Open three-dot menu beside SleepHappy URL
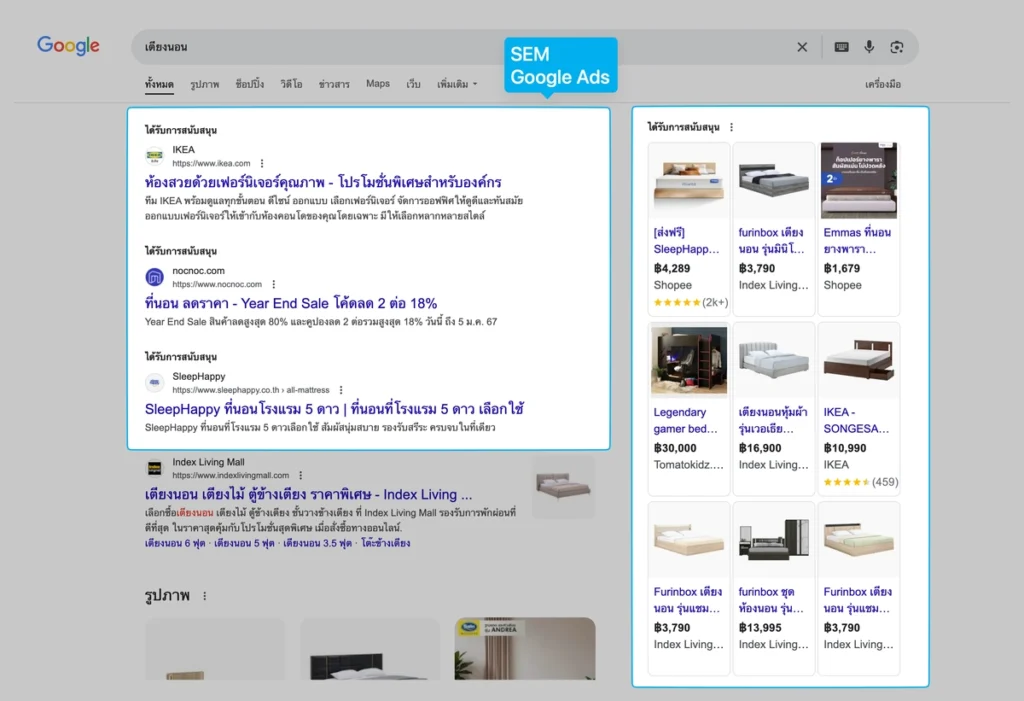 coord(341,390)
